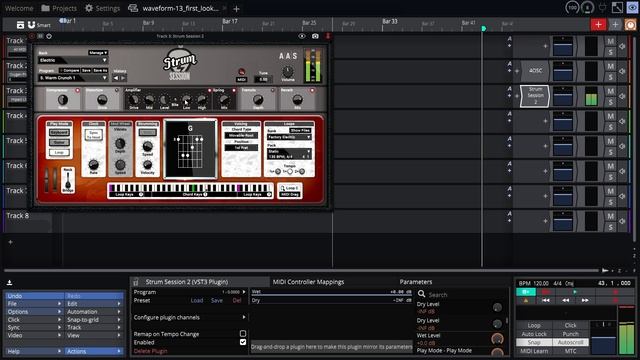
Task: Click the green play button in transport
Action: 575,292
